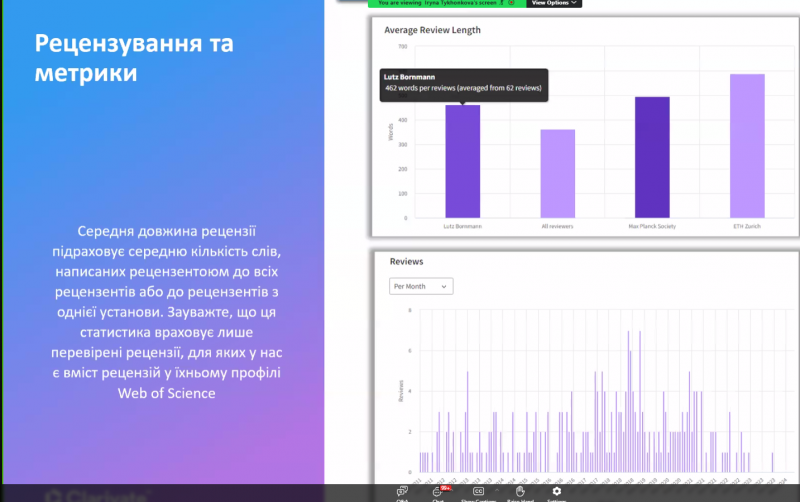Click the 'All reviewers' axis label
This screenshot has height=502, width=800.
tap(557, 226)
